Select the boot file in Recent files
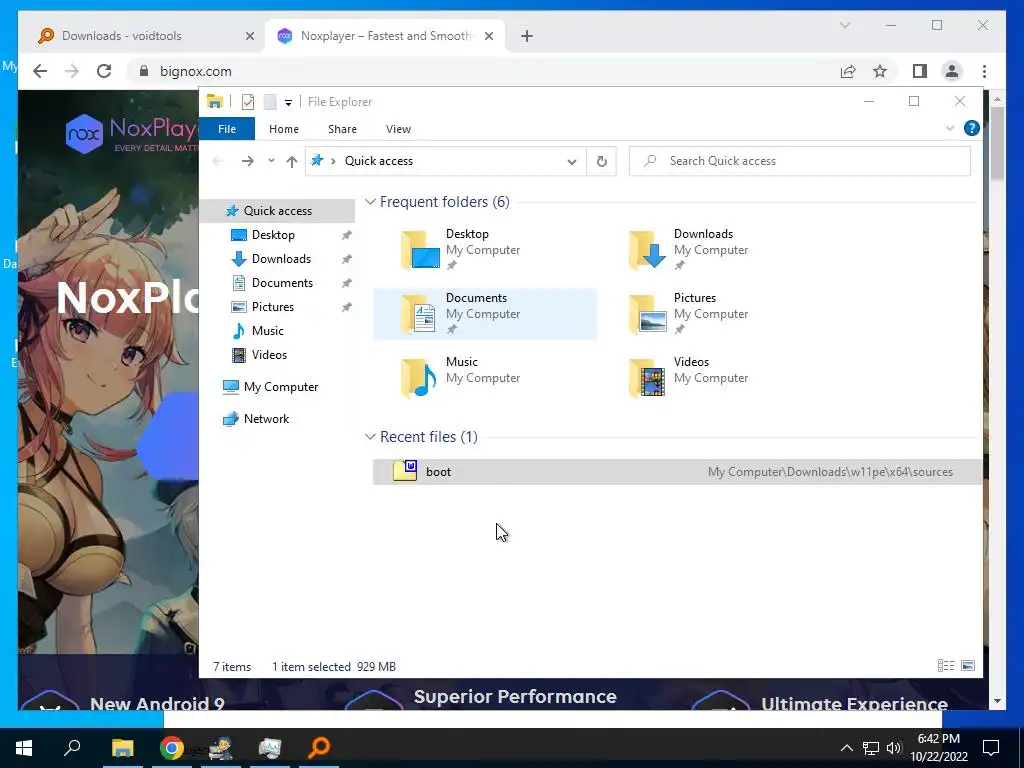Viewport: 1024px width, 768px height. (x=677, y=472)
